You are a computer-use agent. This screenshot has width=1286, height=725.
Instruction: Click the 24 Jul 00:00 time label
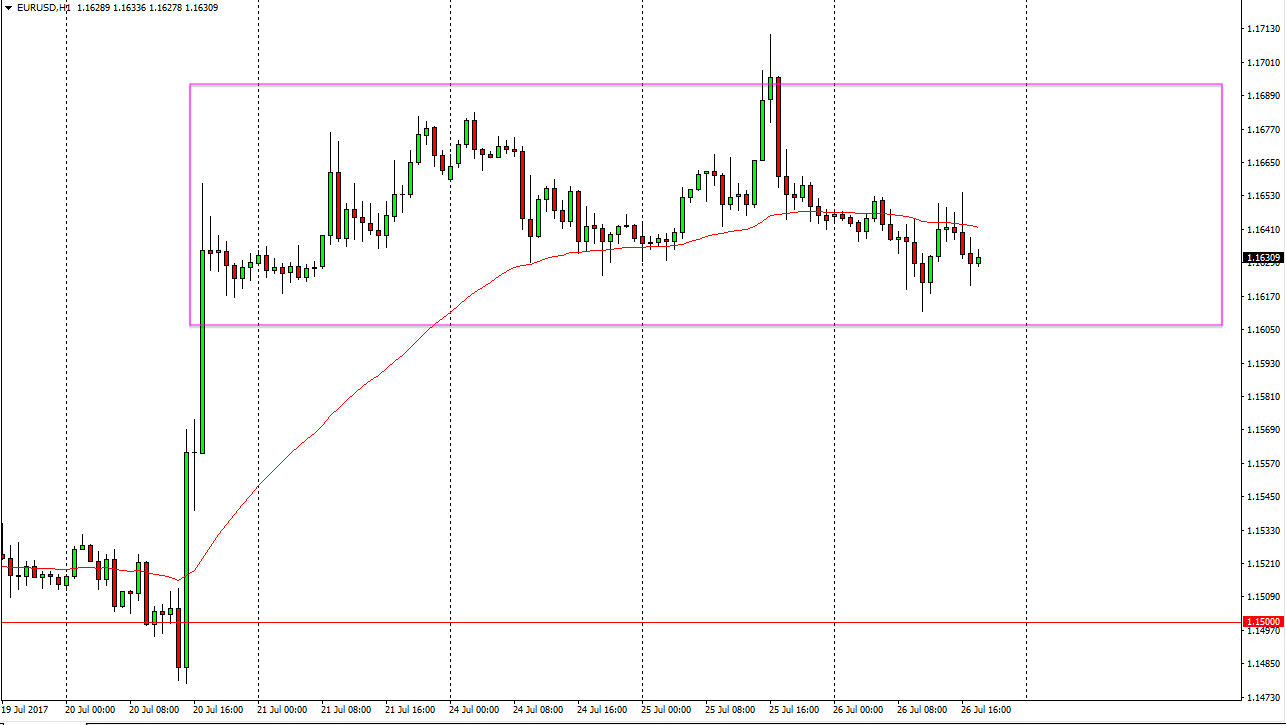(475, 709)
